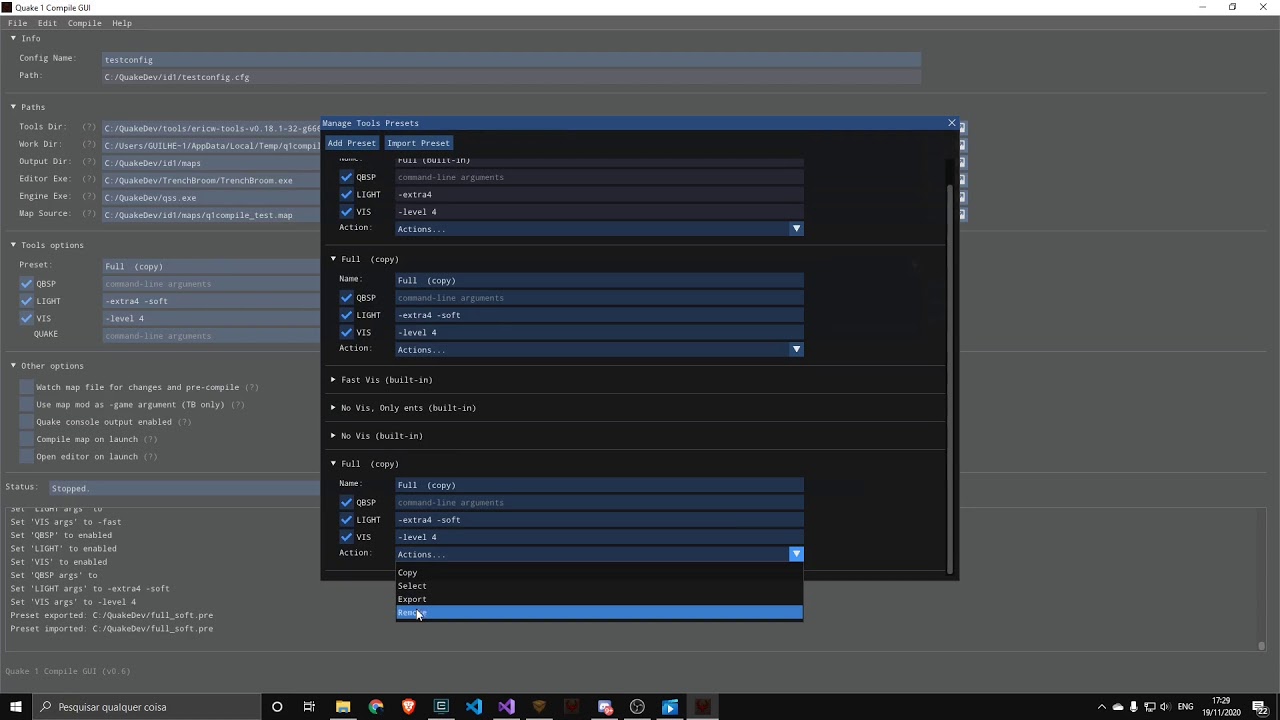Open the notification center icon
1280x720 pixels.
[x=1260, y=707]
